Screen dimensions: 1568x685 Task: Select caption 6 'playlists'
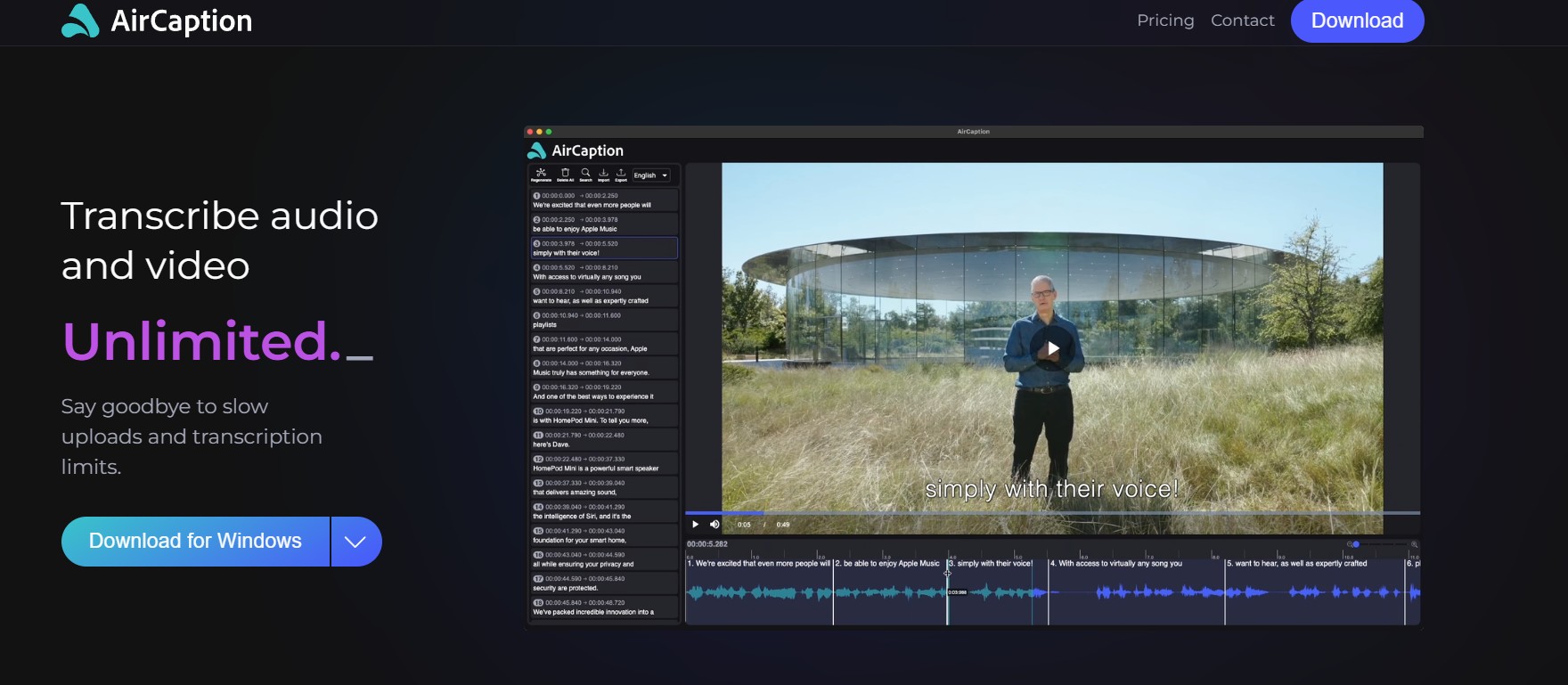(x=605, y=320)
